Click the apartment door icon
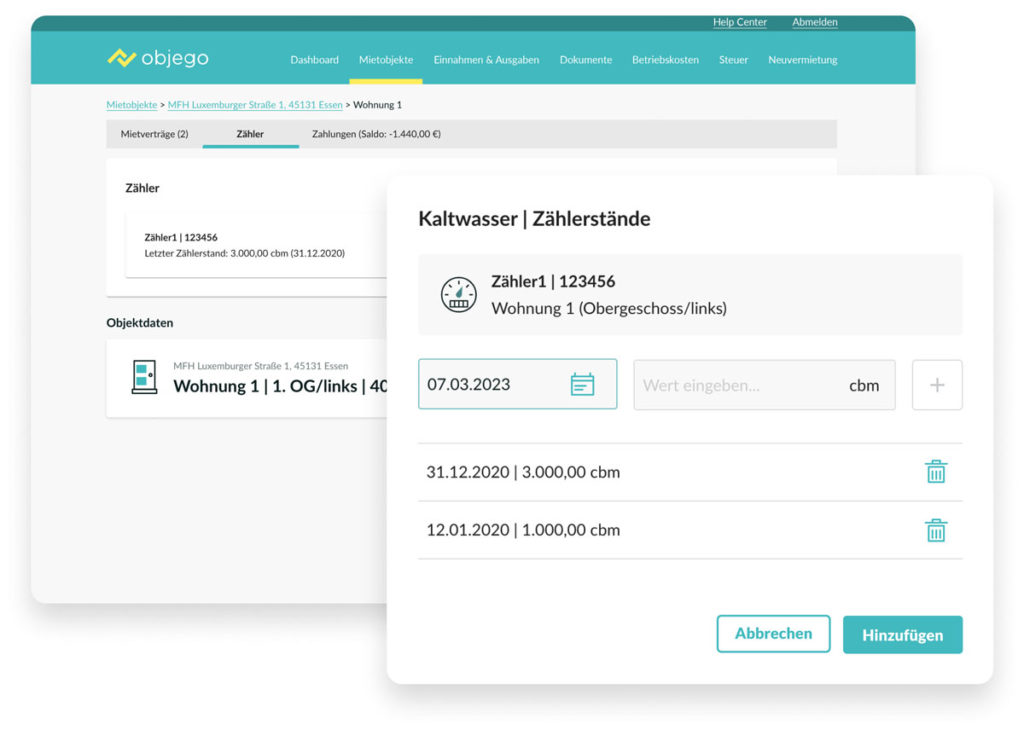 [144, 378]
